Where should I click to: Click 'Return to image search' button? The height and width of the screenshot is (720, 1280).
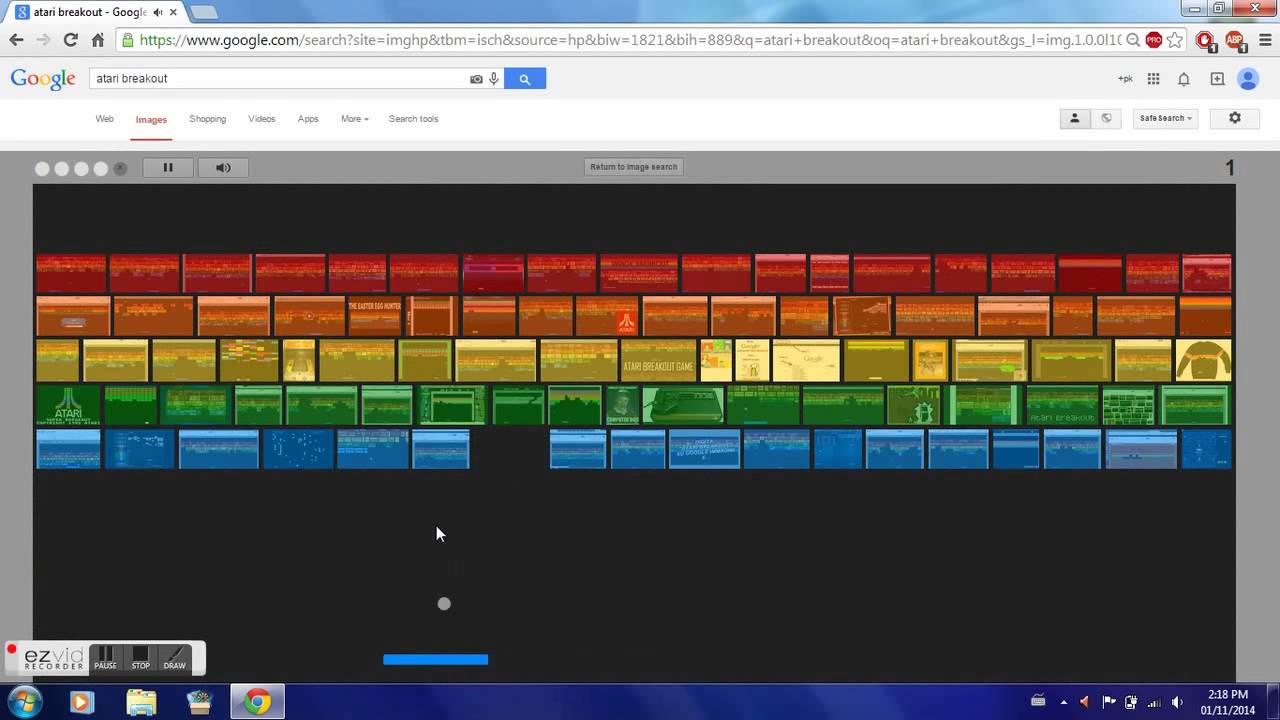(x=634, y=167)
